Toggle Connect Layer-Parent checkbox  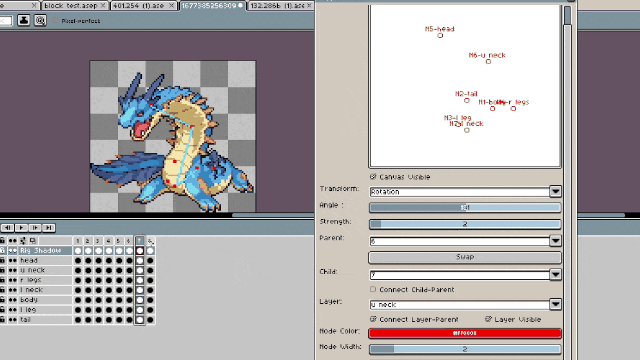[x=373, y=319]
